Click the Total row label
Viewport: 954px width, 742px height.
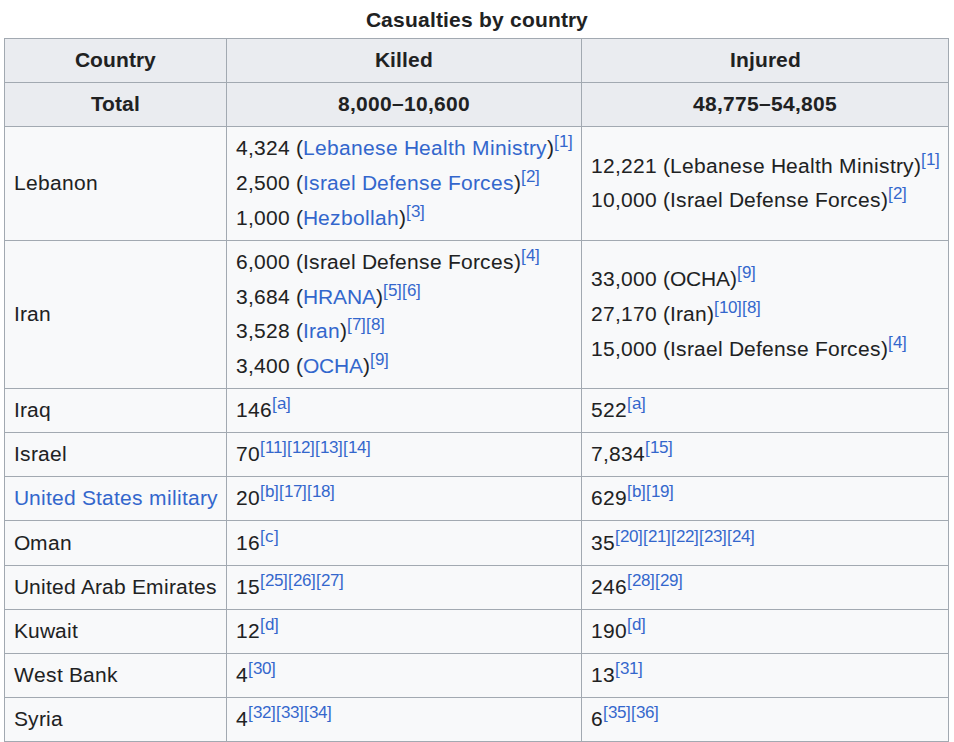pyautogui.click(x=116, y=104)
